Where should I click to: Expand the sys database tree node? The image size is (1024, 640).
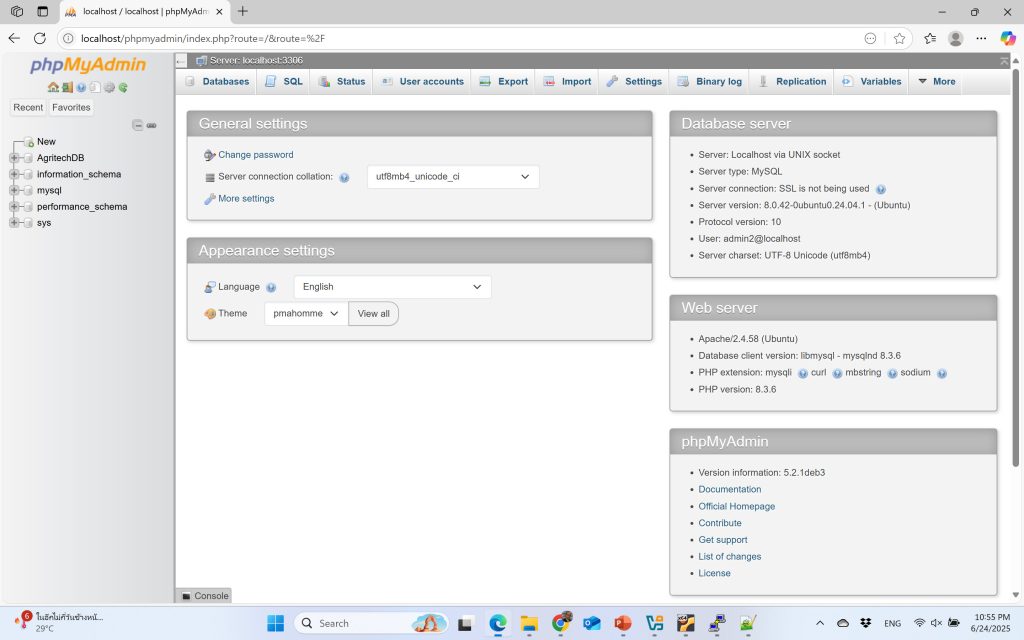pos(14,223)
